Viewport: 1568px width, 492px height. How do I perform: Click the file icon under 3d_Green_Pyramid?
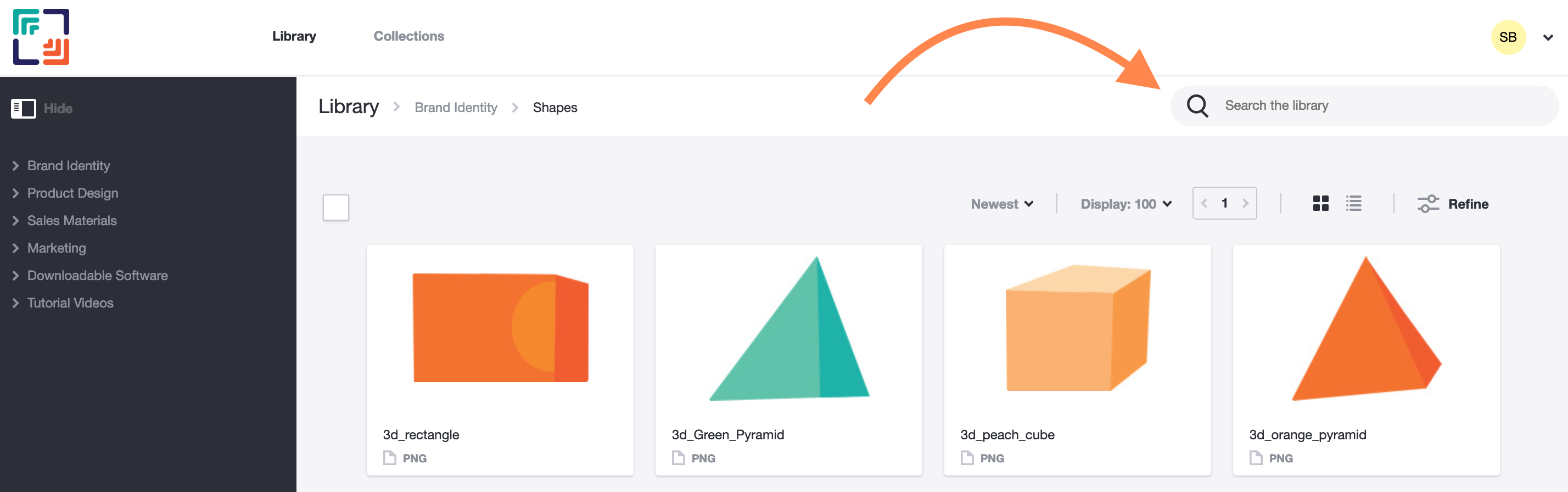[678, 458]
